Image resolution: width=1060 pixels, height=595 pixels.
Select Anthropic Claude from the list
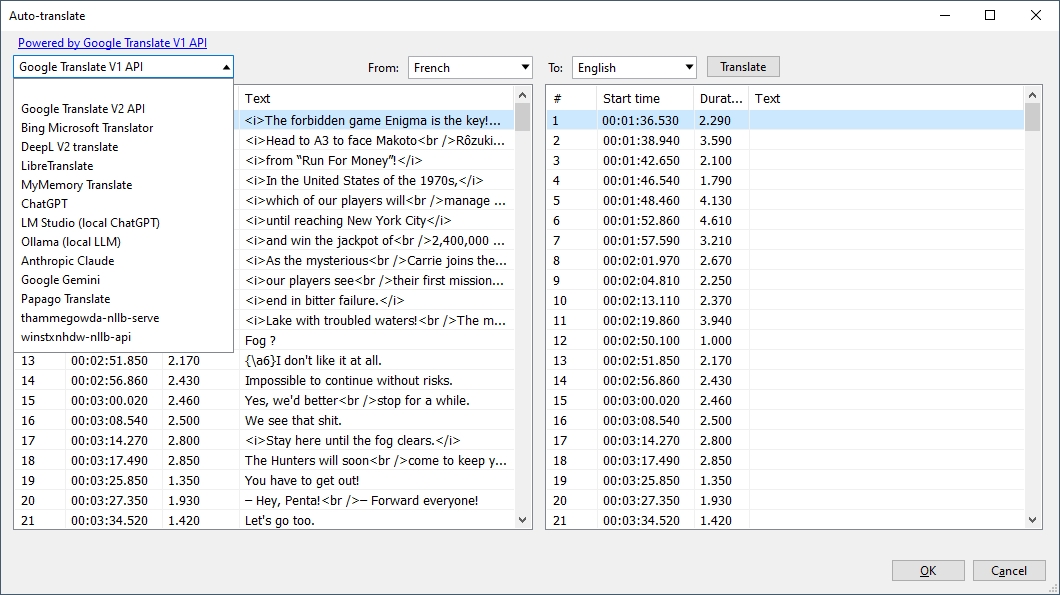point(68,260)
